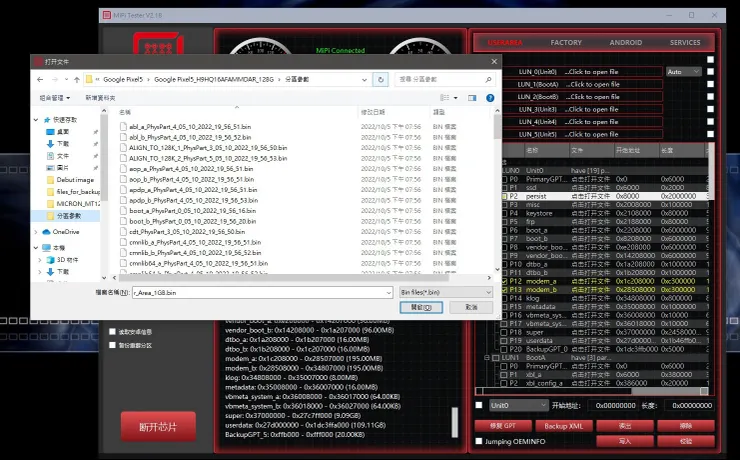Select boot_b_PhysPart_0 file icon
This screenshot has width=740, height=460.
coord(123,221)
